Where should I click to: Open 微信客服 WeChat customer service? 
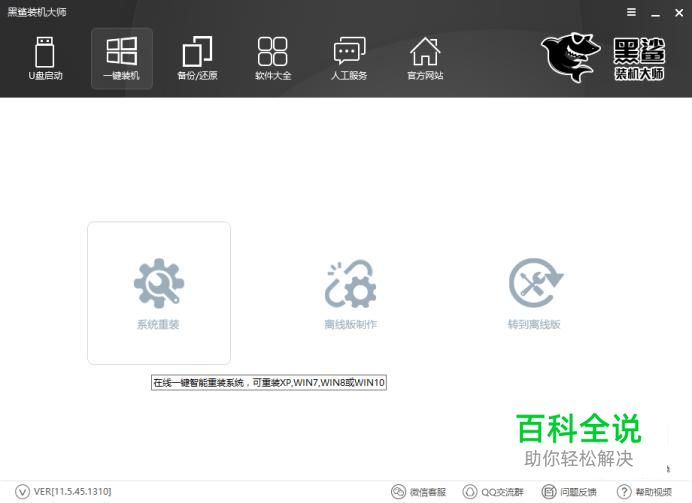click(x=418, y=492)
